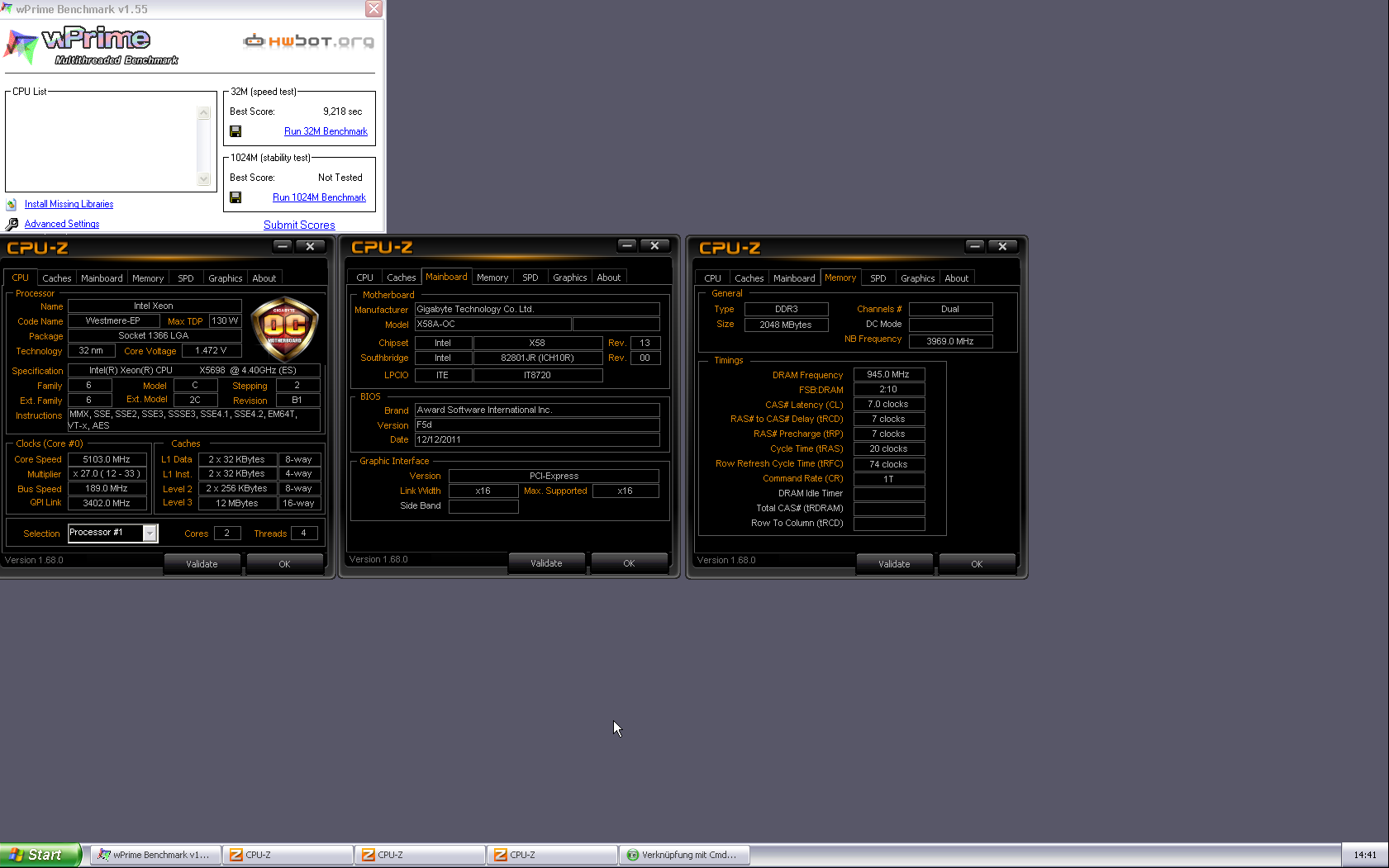Open Graphics tab in the Memory CPU-Z window
This screenshot has height=868, width=1389.
coord(918,278)
